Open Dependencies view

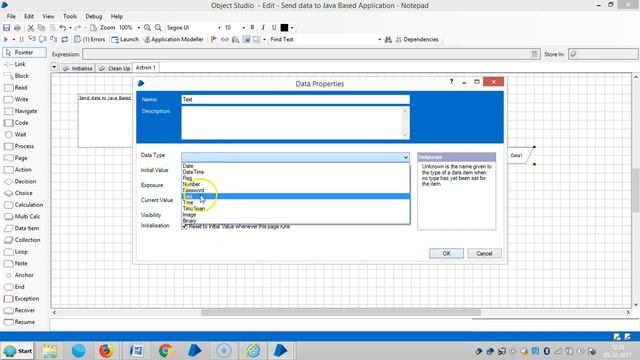[417, 40]
